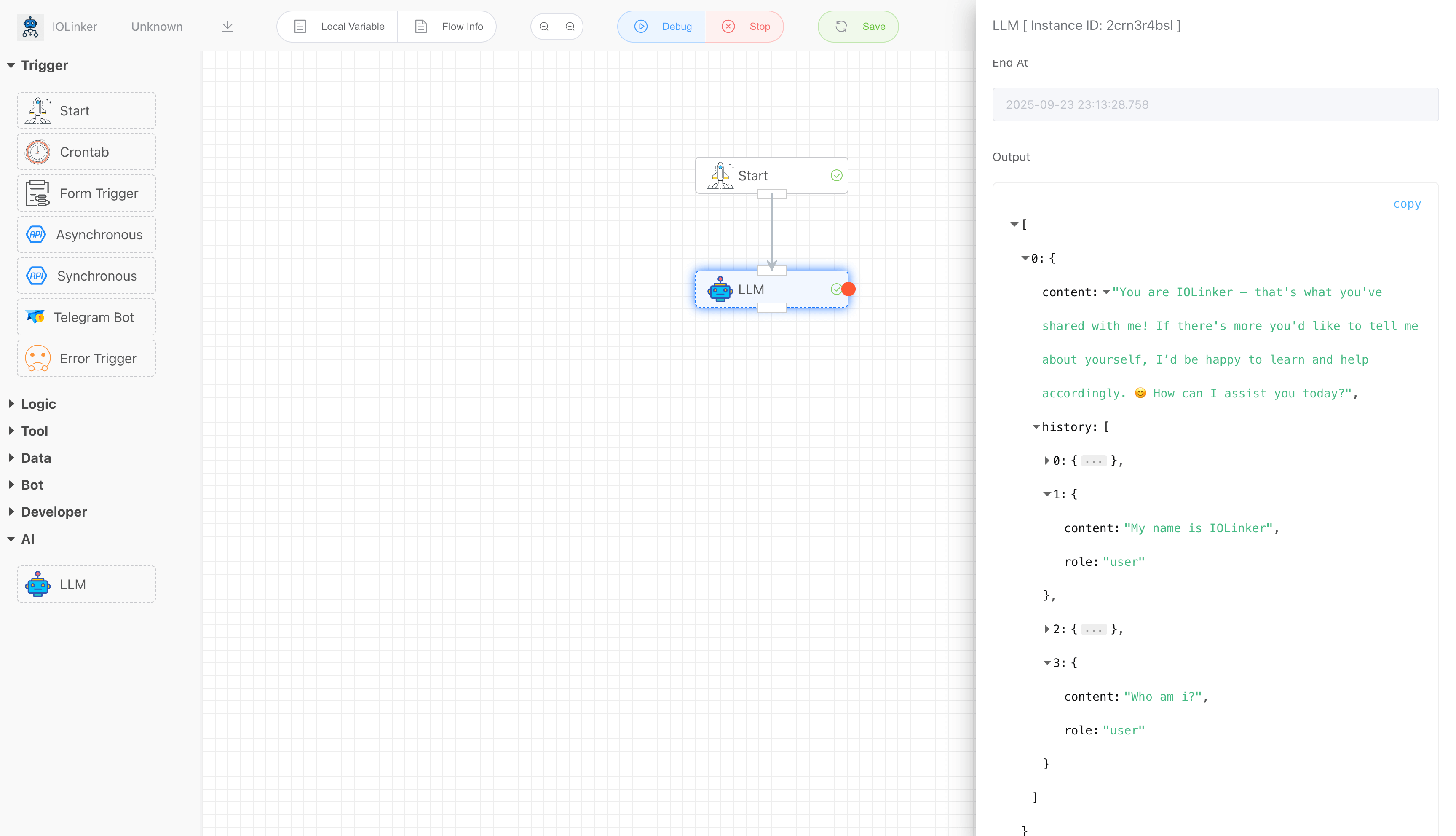Screen dimensions: 1456x836
Task: Select the LLM robot in AI palette
Action: tap(38, 584)
